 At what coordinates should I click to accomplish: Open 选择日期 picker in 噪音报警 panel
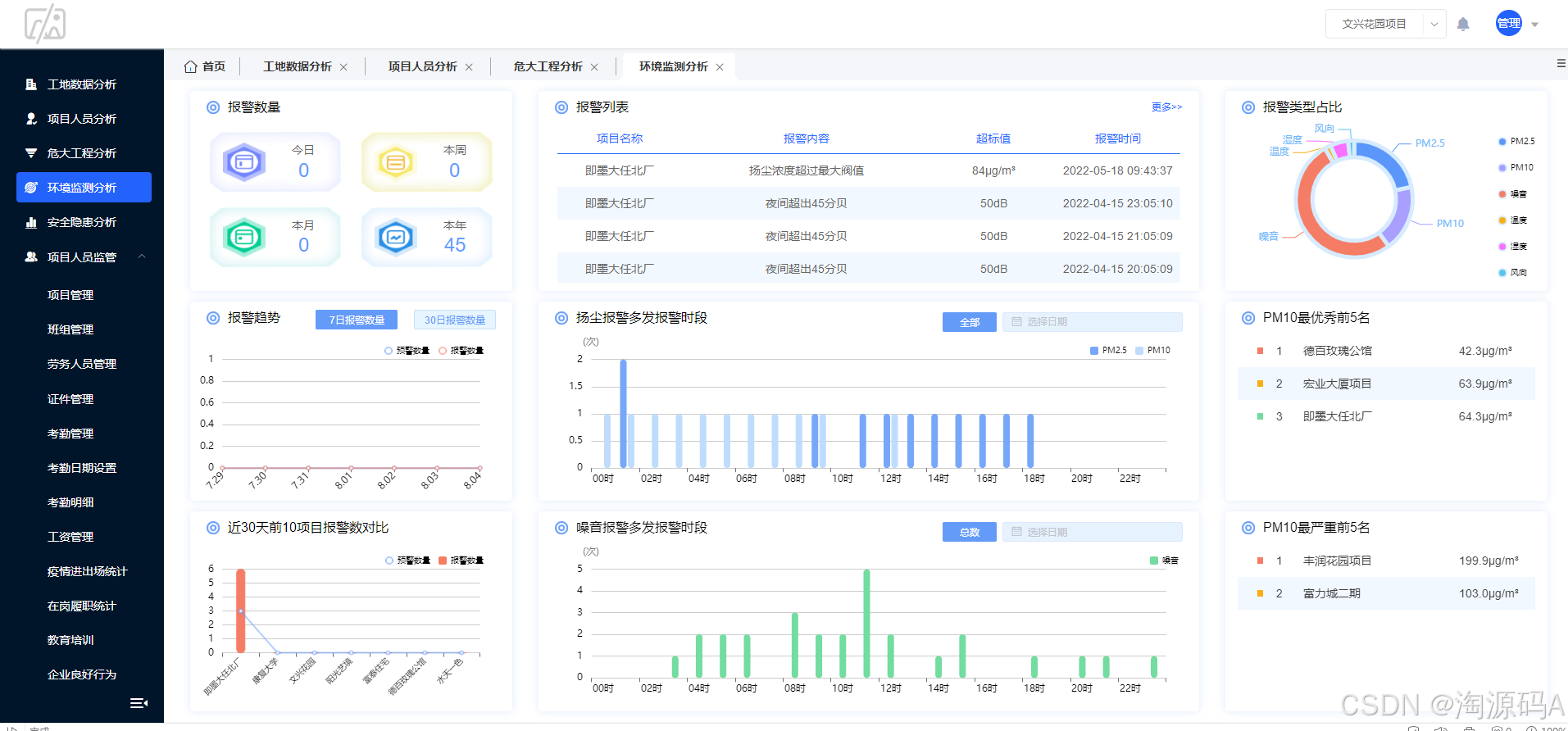[x=1093, y=532]
